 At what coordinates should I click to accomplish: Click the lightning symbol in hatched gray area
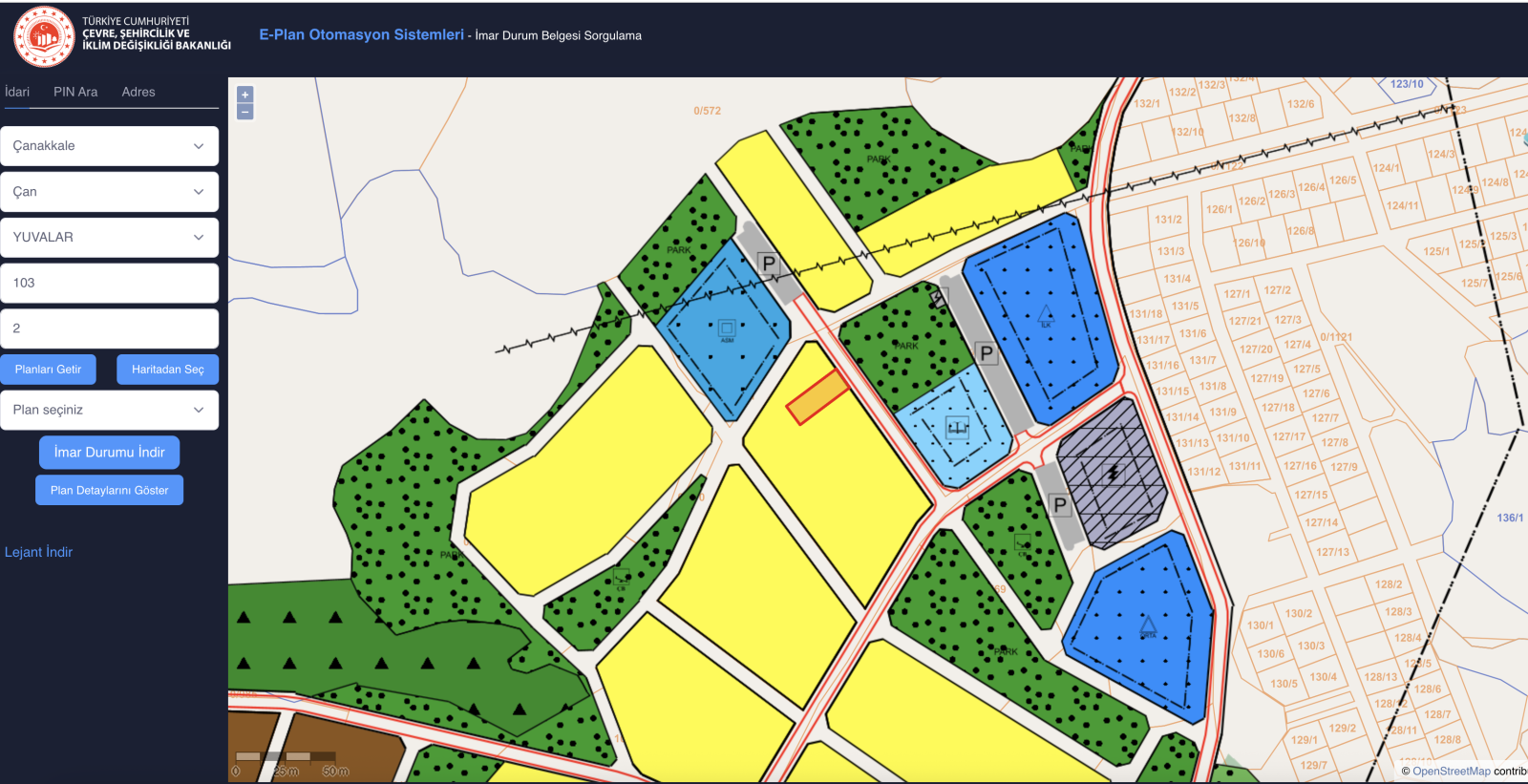[1112, 474]
